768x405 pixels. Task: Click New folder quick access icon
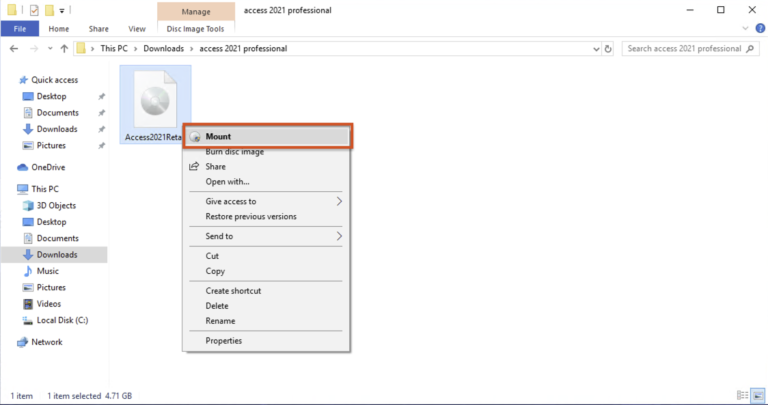(49, 10)
